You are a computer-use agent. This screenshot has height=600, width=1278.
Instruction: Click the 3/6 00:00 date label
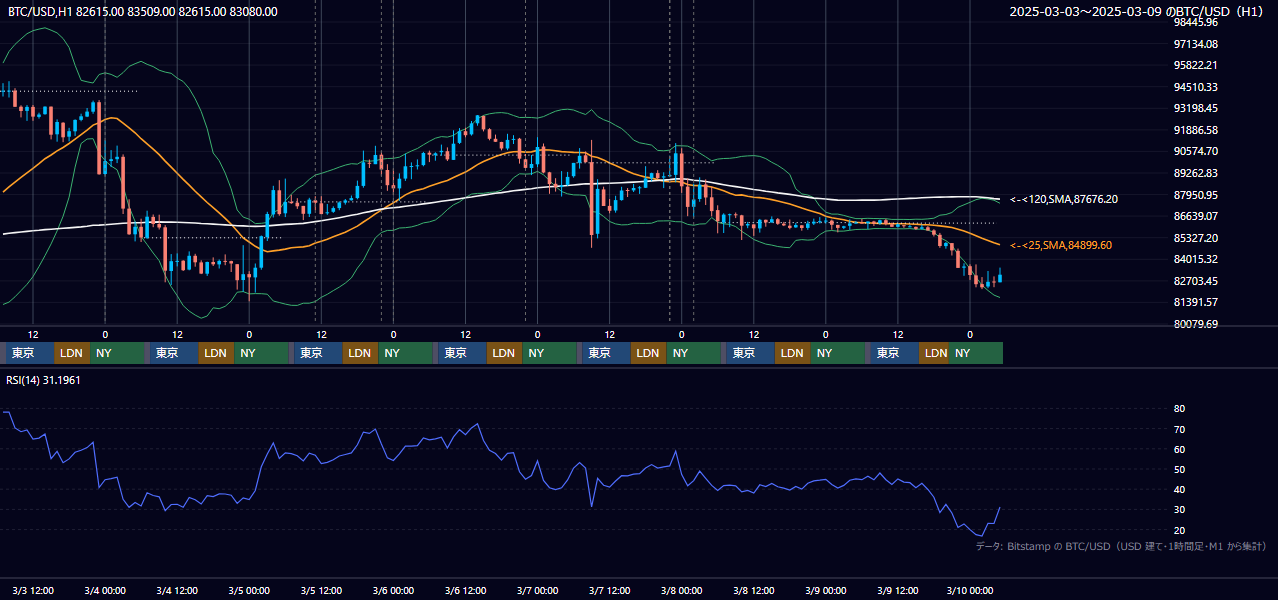[x=393, y=590]
